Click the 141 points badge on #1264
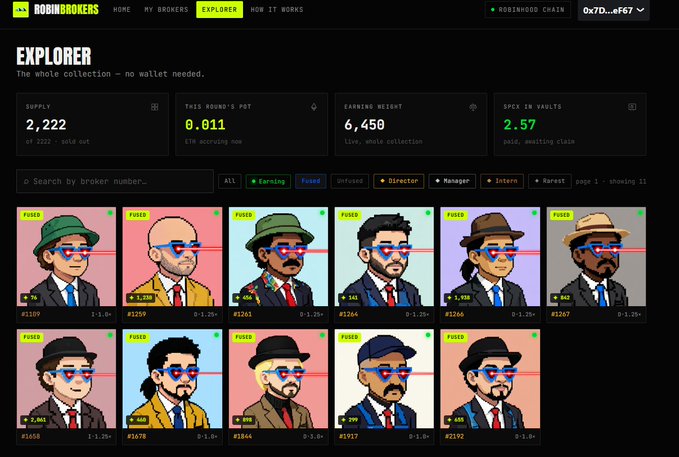The height and width of the screenshot is (457, 679). tap(350, 298)
